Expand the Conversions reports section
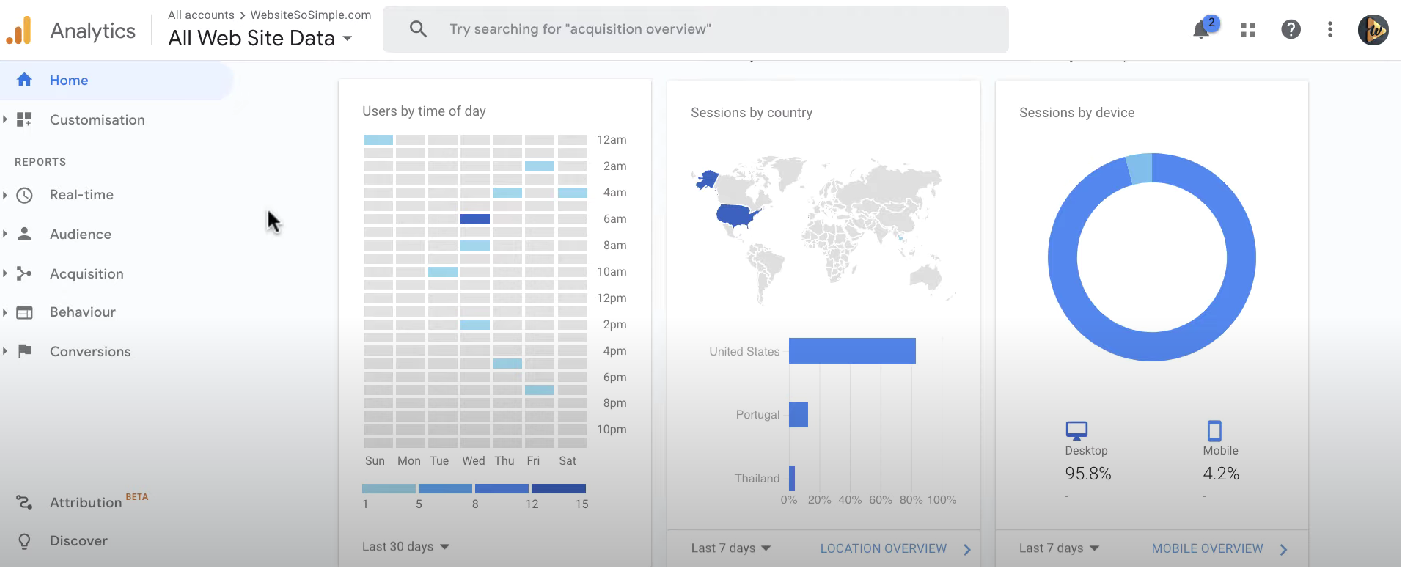1401x567 pixels. 90,352
